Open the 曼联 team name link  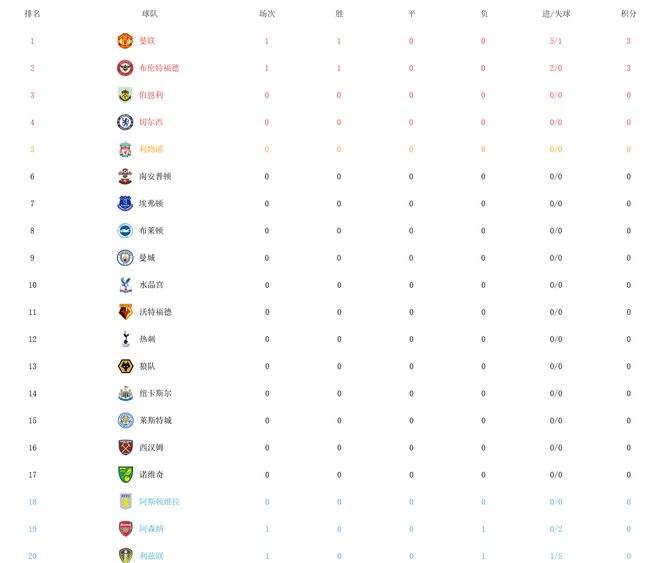(147, 41)
